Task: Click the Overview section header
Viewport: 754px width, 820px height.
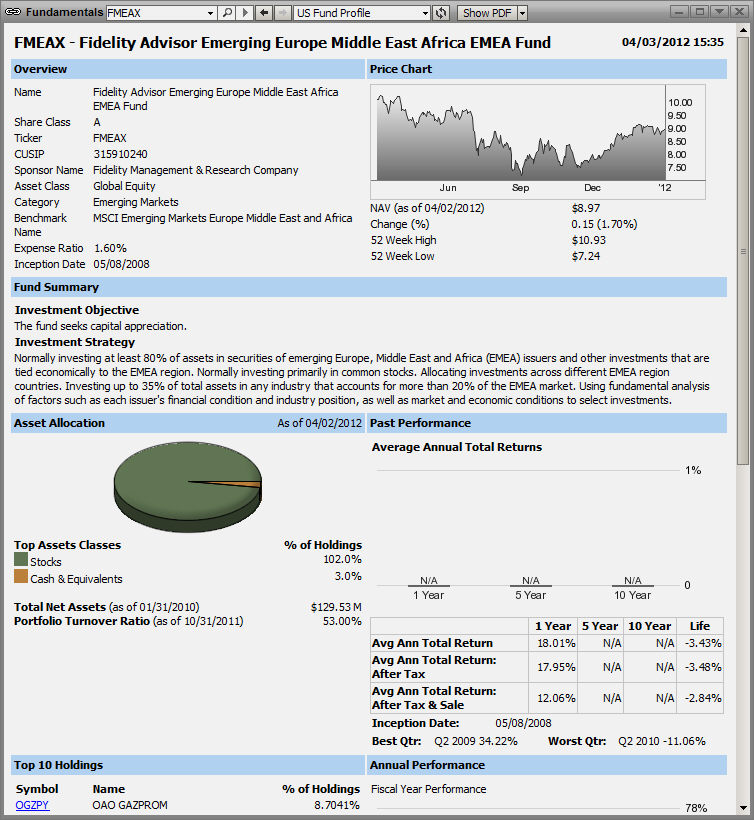Action: point(188,69)
